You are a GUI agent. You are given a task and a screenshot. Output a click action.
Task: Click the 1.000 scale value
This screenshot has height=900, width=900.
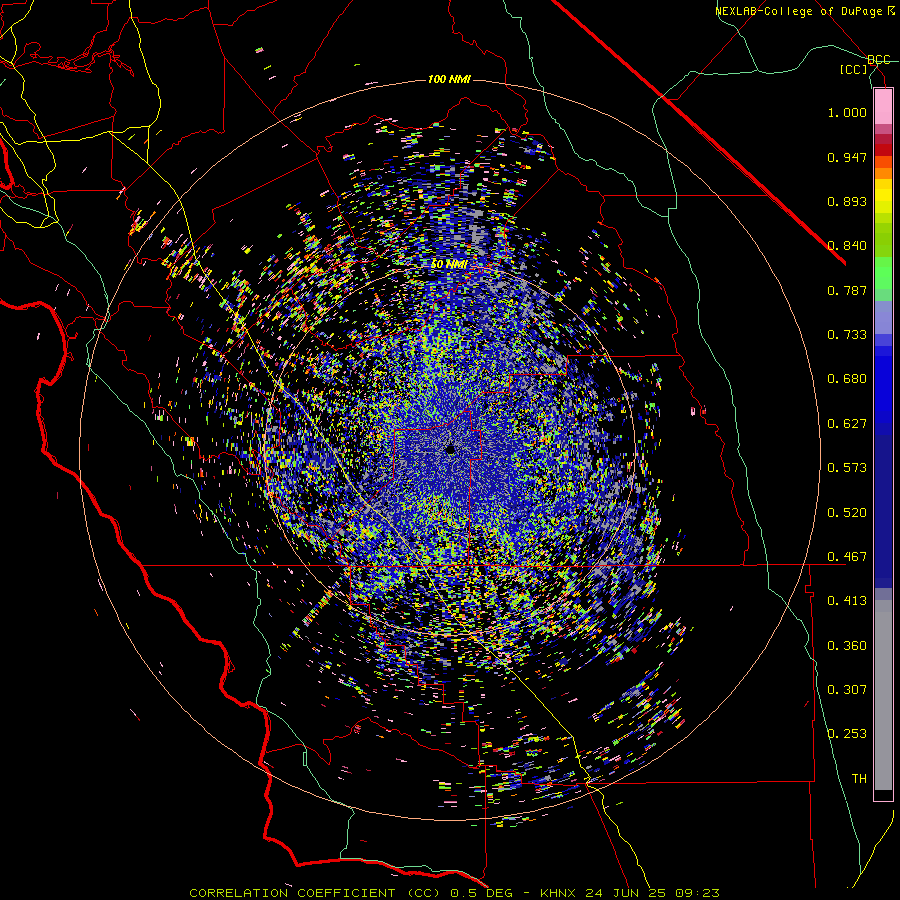pyautogui.click(x=847, y=112)
